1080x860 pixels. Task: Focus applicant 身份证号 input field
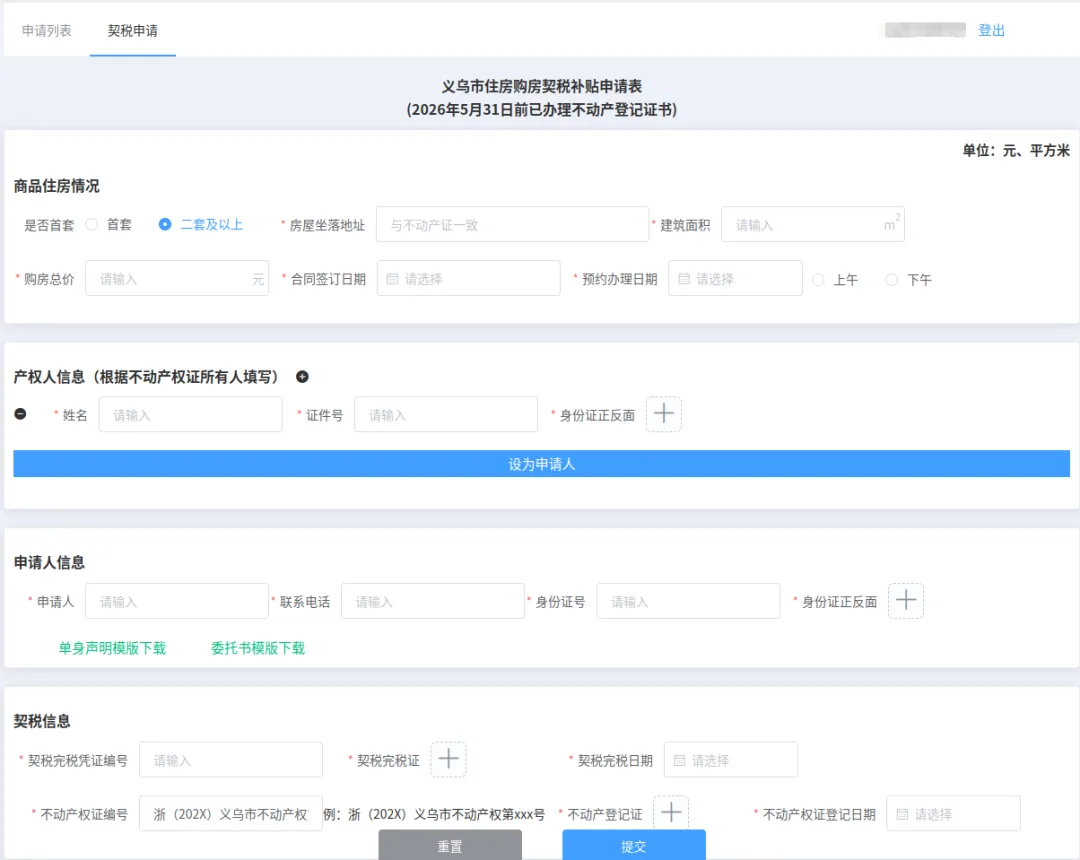tap(688, 601)
